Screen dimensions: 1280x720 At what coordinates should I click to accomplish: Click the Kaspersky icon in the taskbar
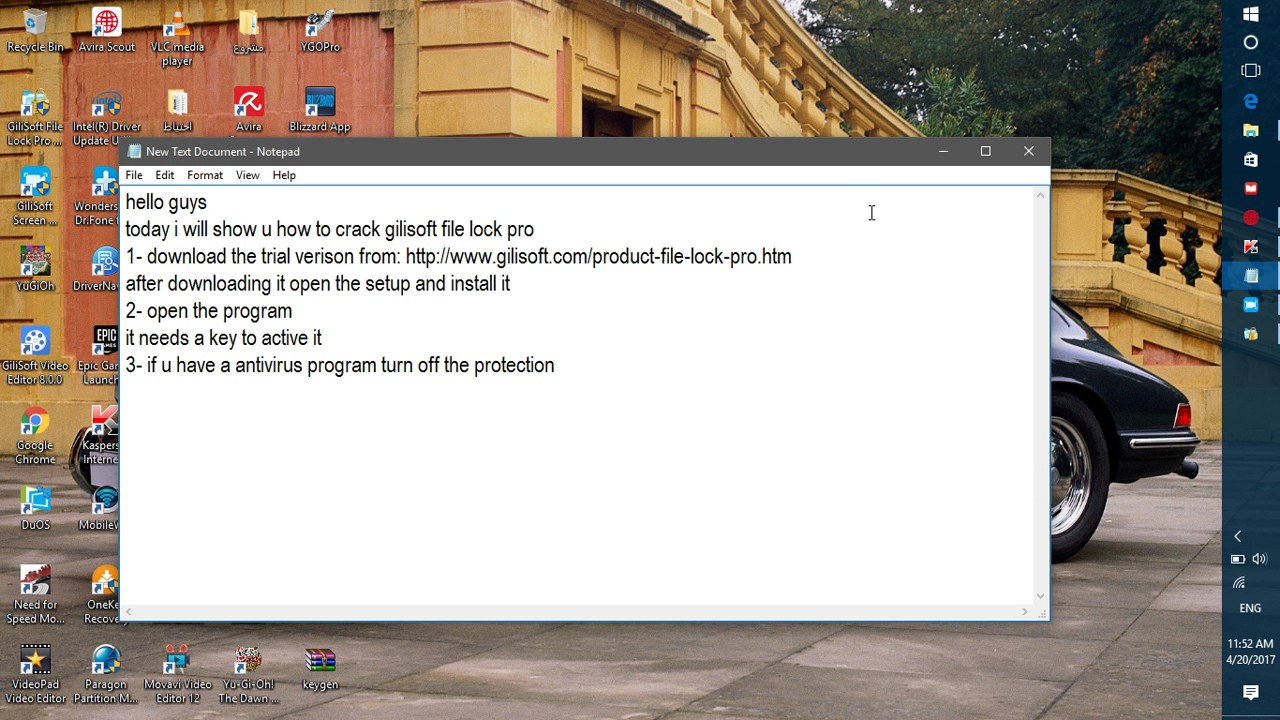(x=1251, y=246)
